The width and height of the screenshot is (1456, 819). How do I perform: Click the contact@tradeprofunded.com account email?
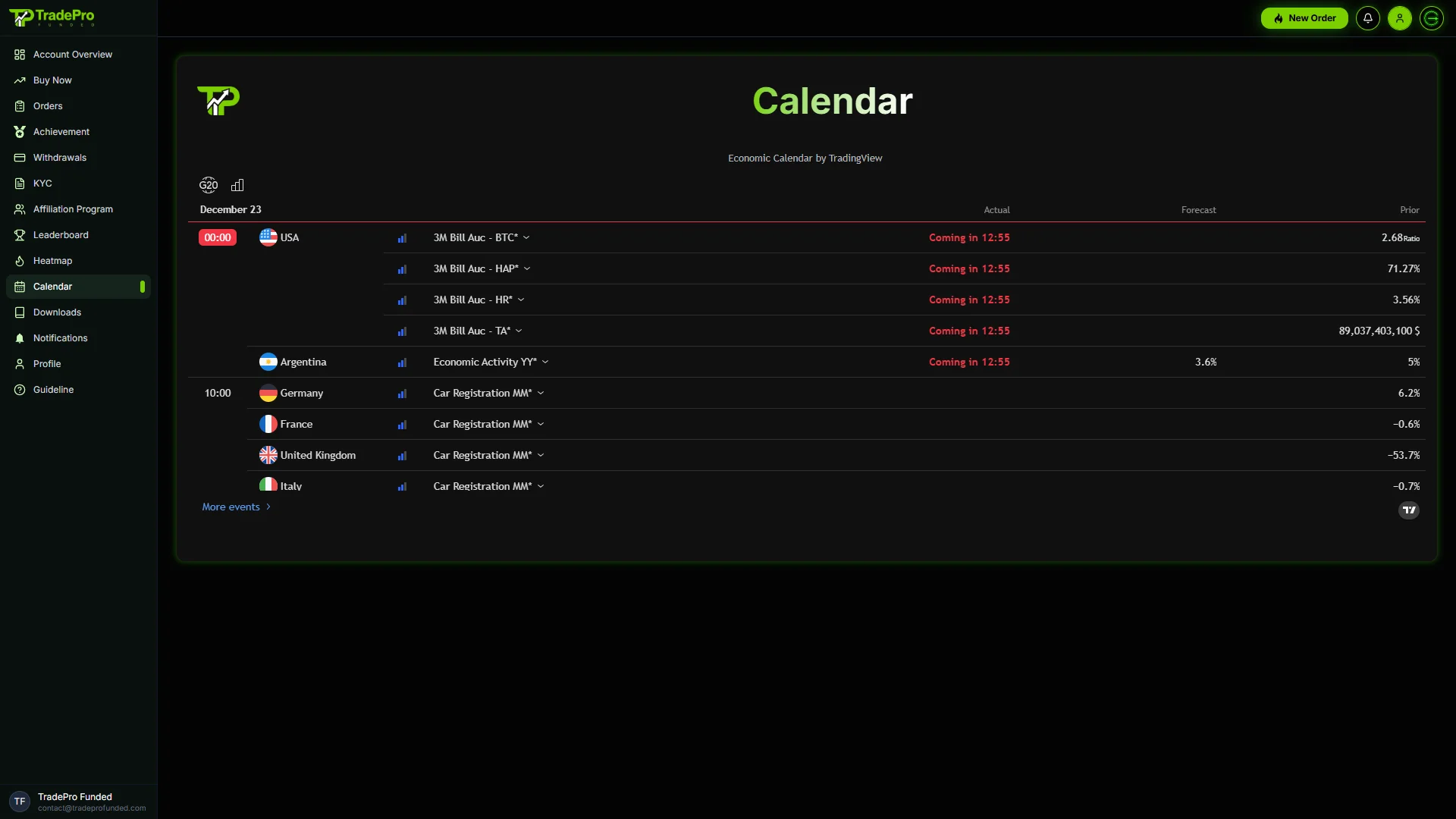click(92, 808)
